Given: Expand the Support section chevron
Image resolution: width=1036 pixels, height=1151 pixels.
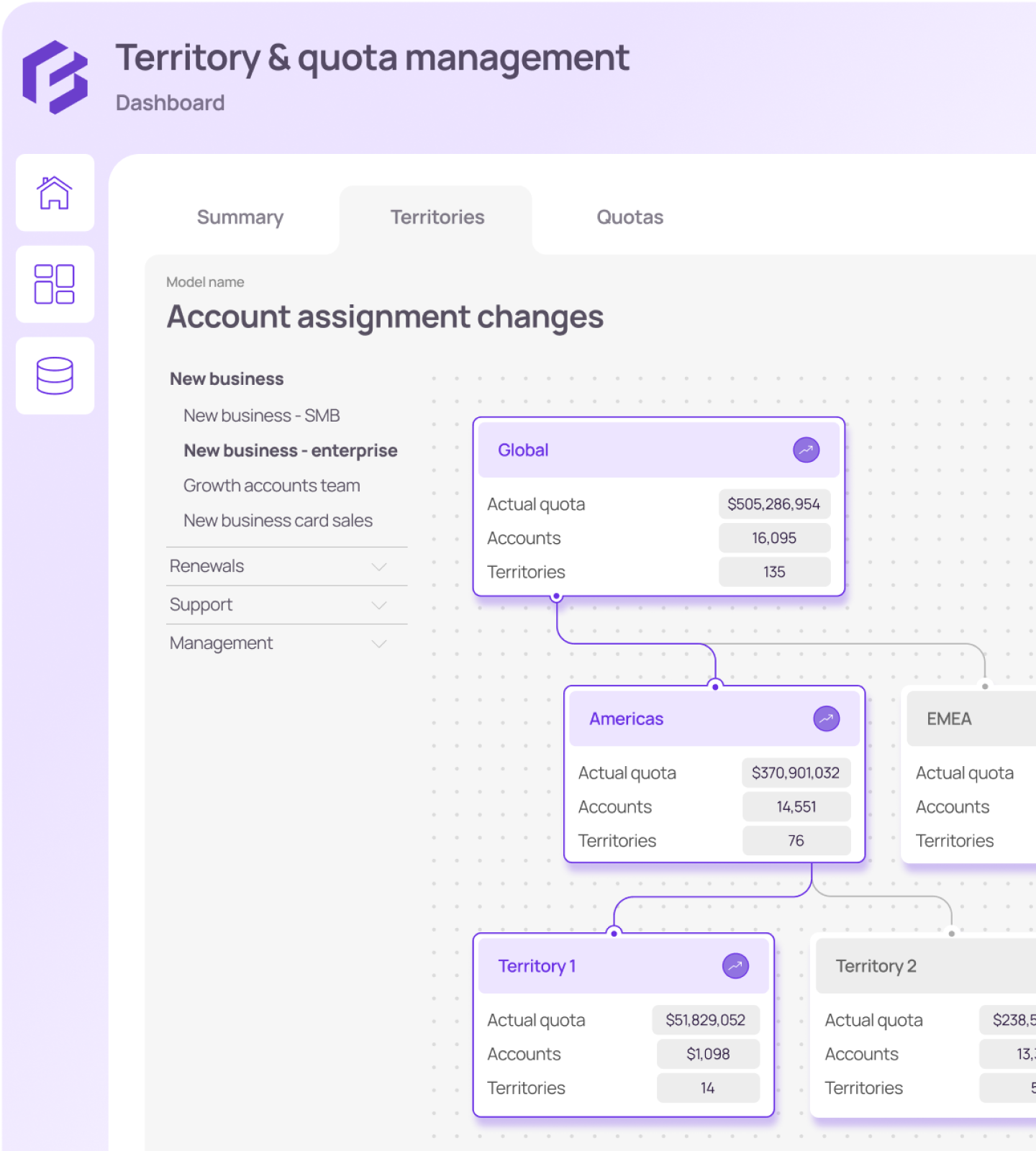Looking at the screenshot, I should tap(378, 605).
